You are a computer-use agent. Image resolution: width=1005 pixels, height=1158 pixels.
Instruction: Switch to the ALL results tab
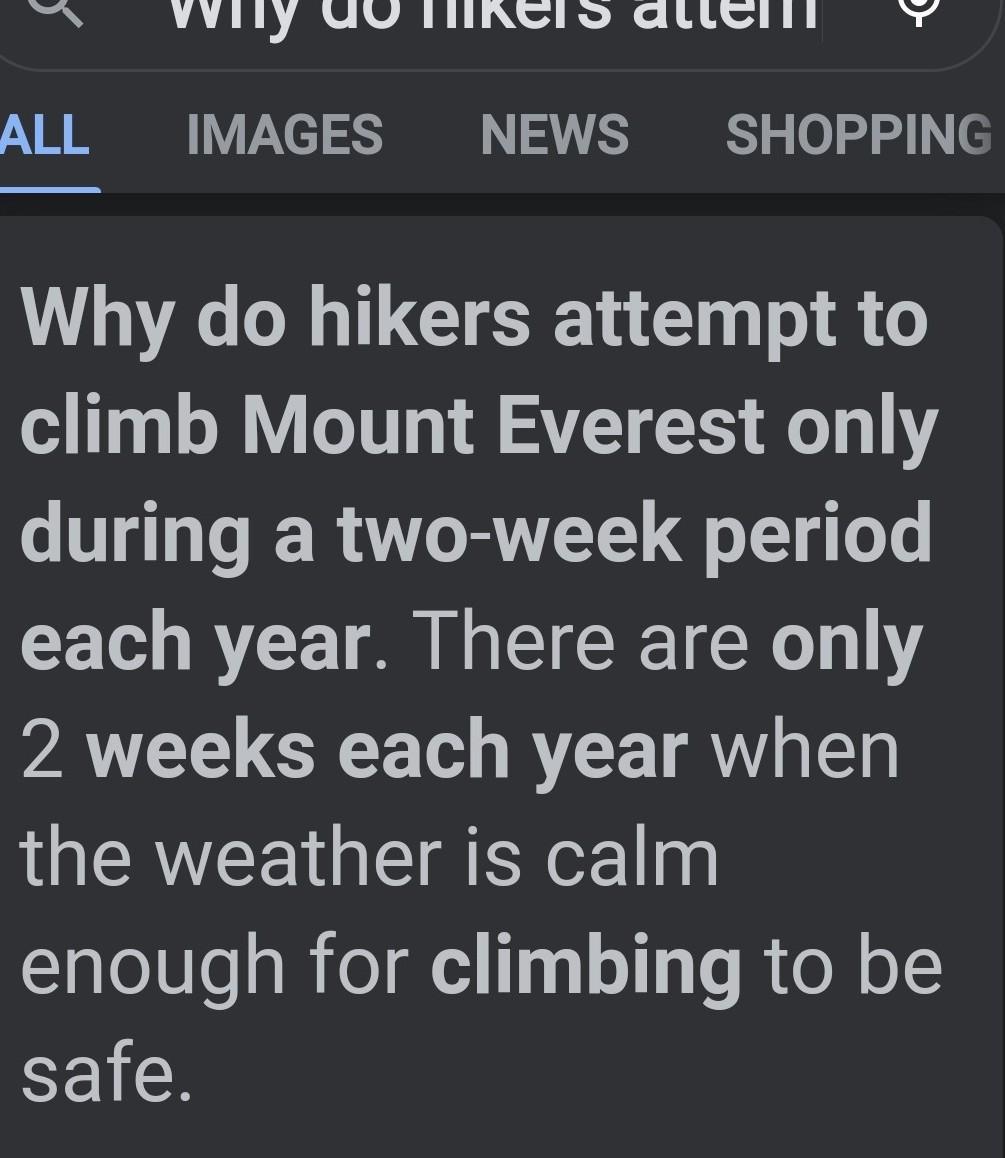tap(45, 135)
